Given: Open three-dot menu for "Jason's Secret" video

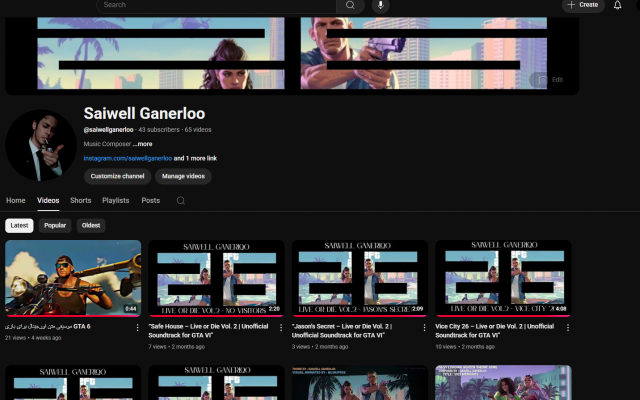Looking at the screenshot, I should tap(424, 327).
